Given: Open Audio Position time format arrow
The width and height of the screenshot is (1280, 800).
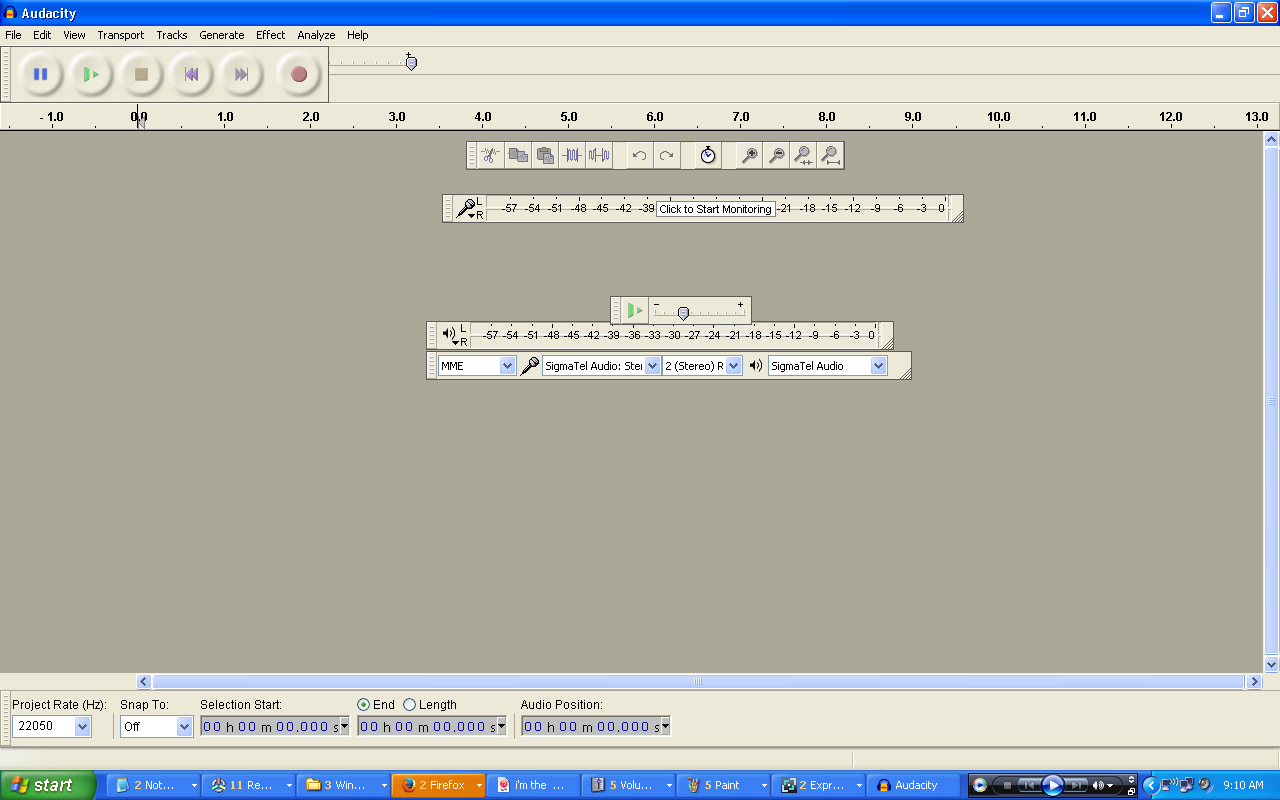Looking at the screenshot, I should [666, 727].
